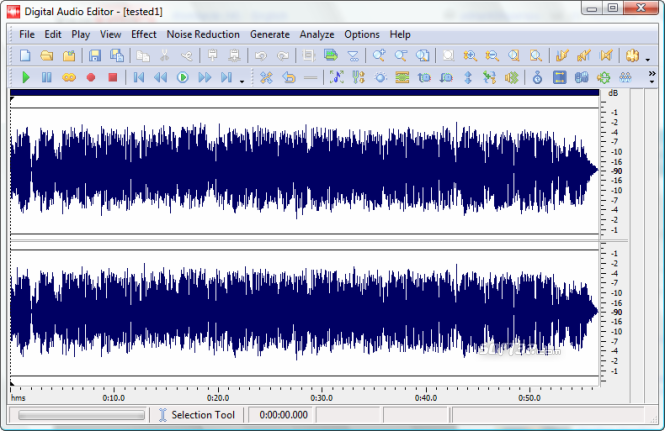The height and width of the screenshot is (431, 665).
Task: Click the vertical zoom out icon
Action: [x=492, y=56]
